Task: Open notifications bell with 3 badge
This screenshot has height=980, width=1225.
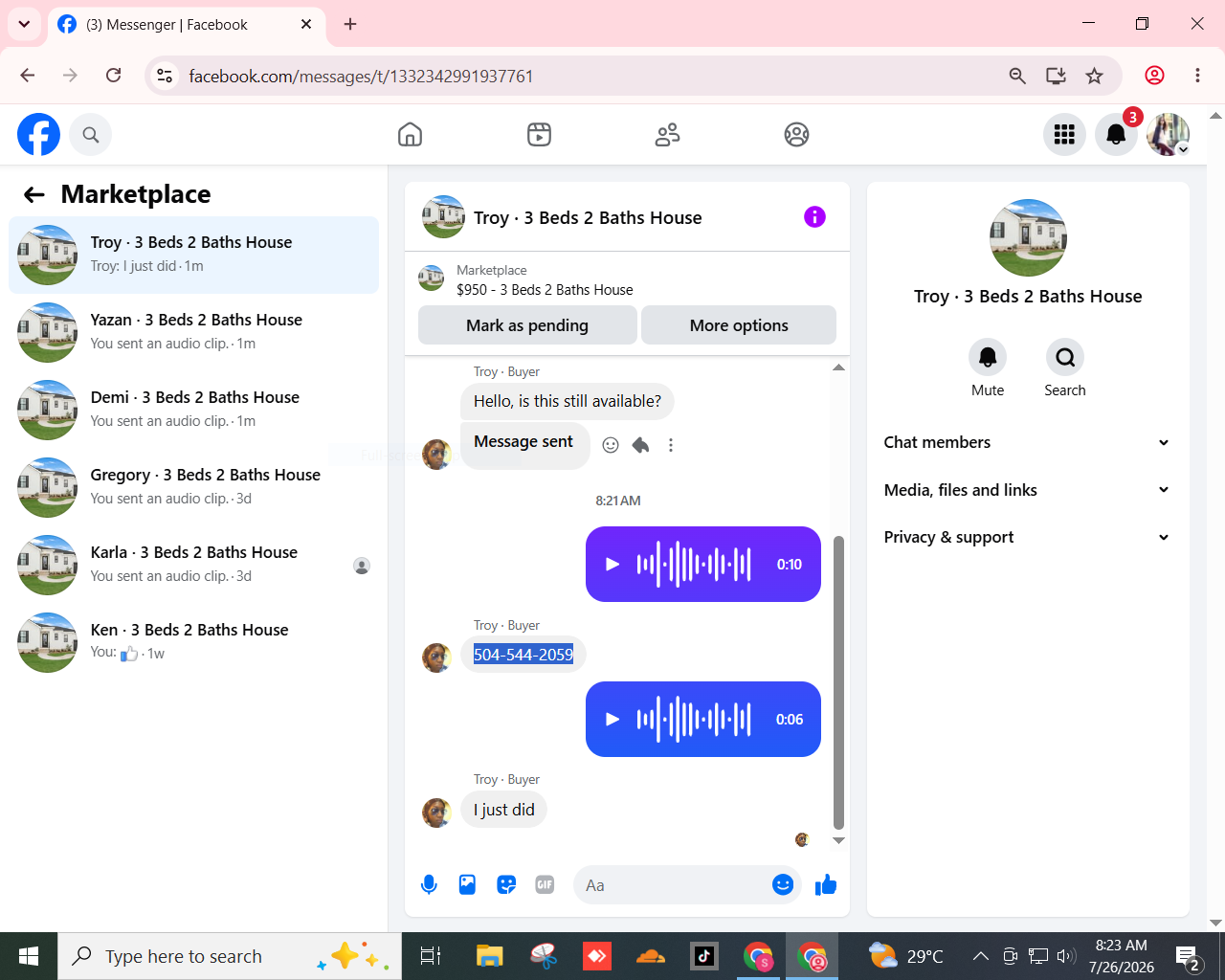Action: click(x=1116, y=135)
